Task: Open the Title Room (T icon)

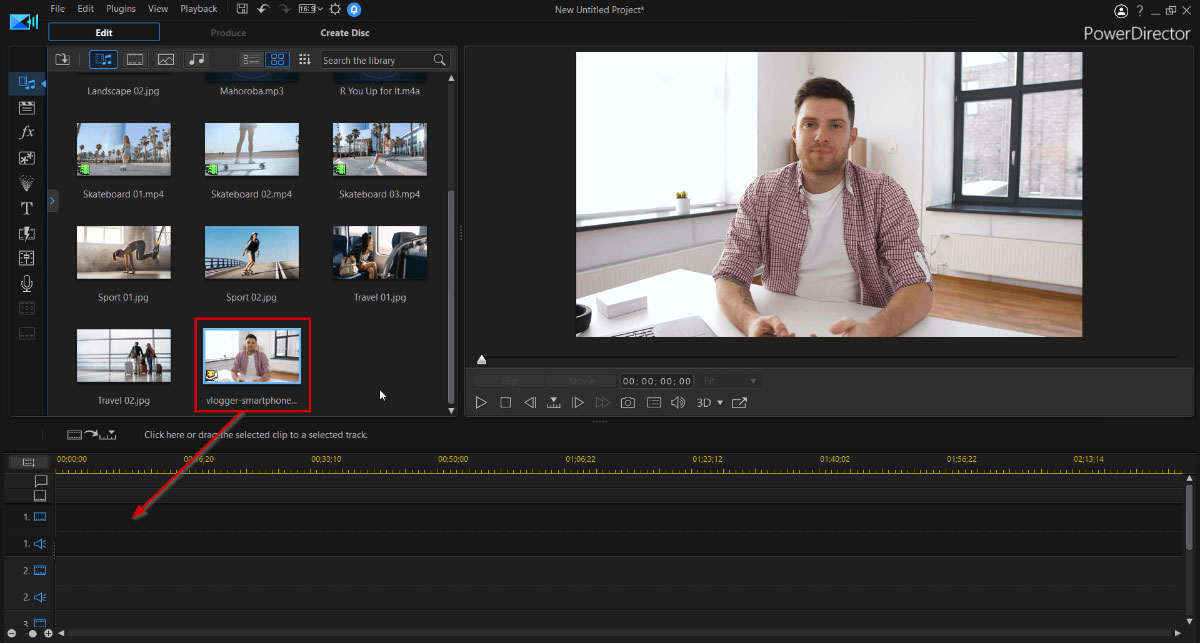Action: (x=27, y=209)
